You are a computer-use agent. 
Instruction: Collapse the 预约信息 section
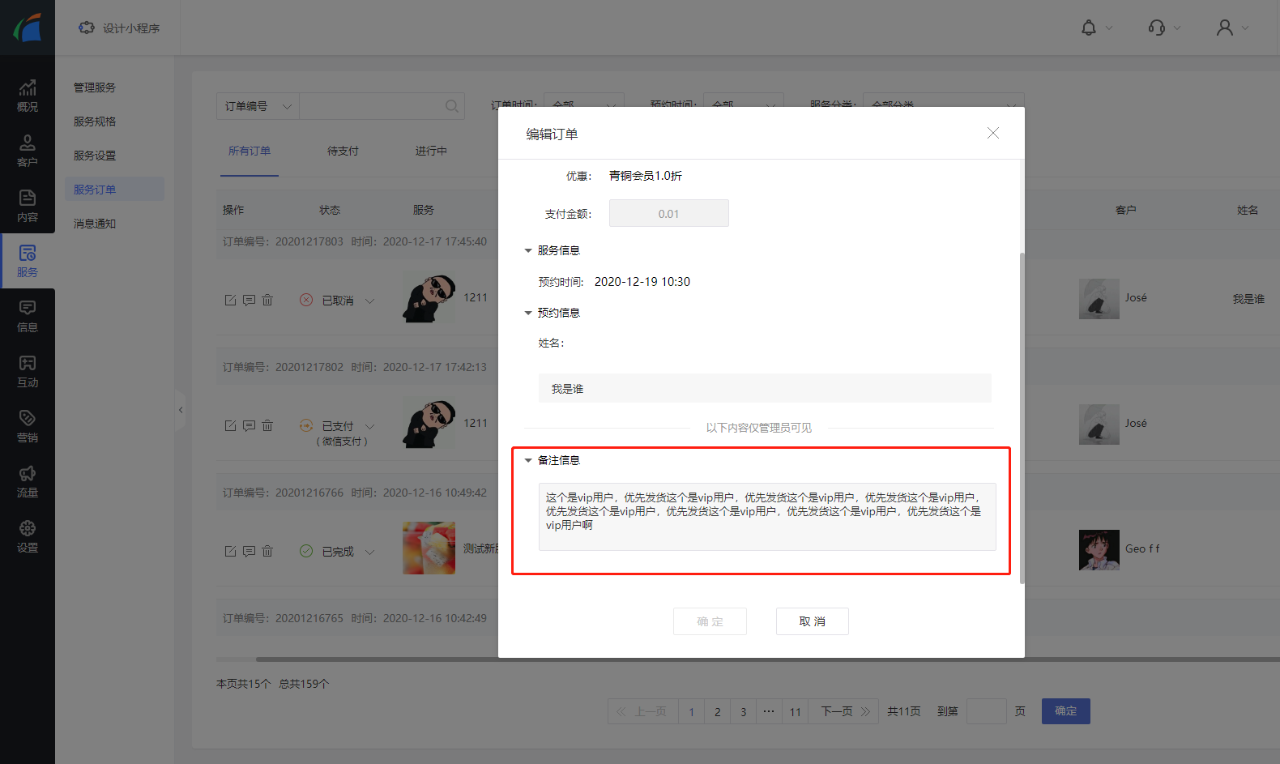528,312
